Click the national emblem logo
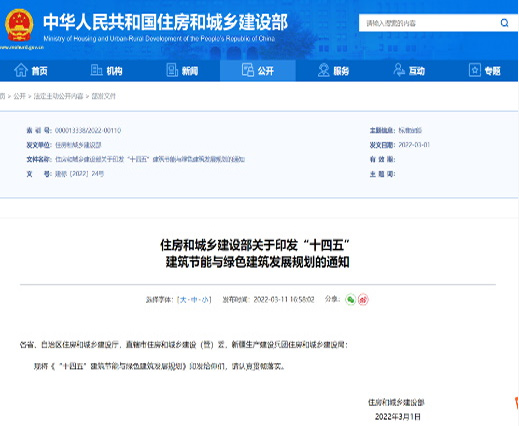This screenshot has width=519, height=426. 19,25
